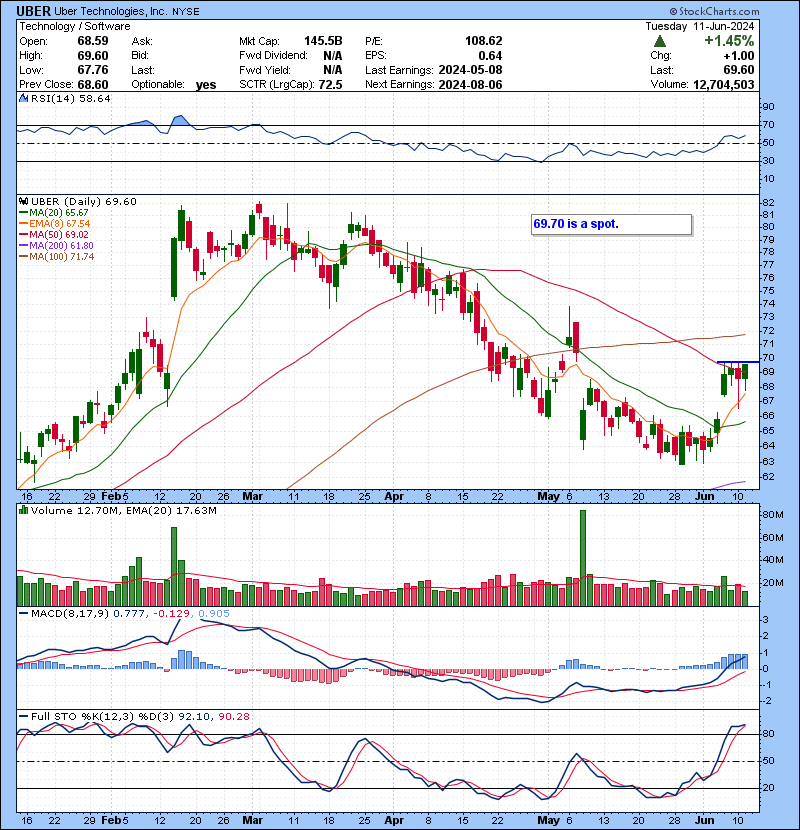The image size is (800, 830).
Task: Click the Volume value 12,704,503
Action: [x=723, y=85]
